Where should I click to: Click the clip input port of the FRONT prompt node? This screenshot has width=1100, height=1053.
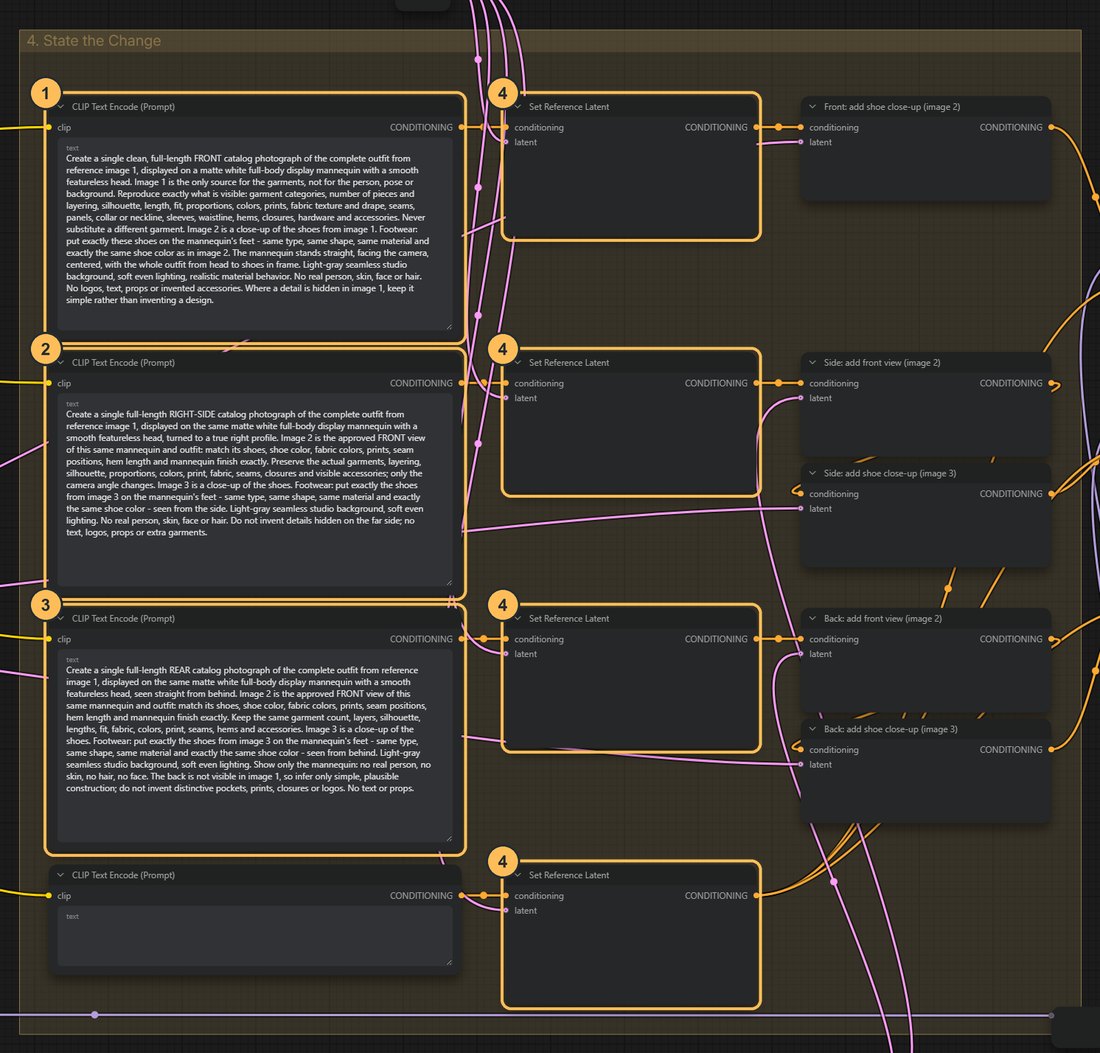tap(48, 128)
